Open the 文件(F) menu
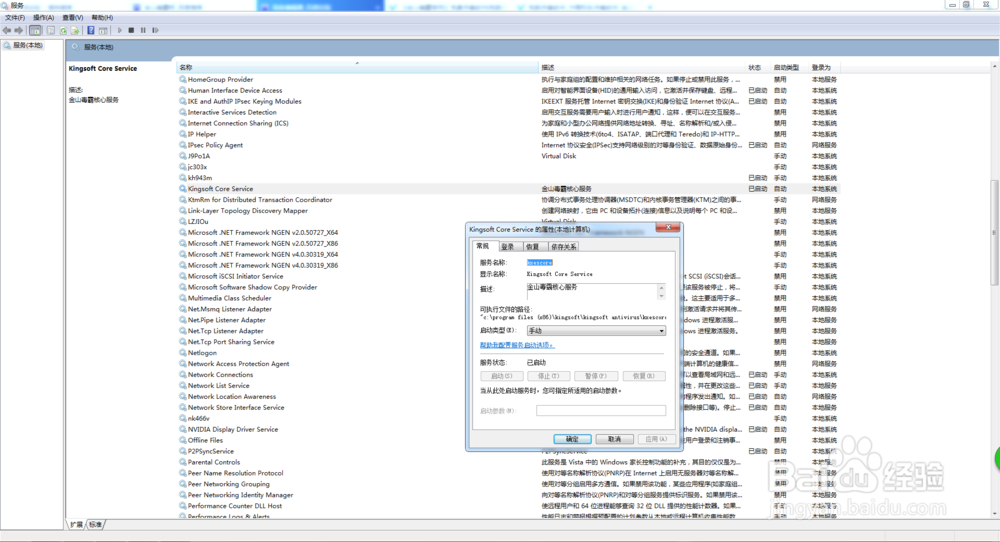The height and width of the screenshot is (542, 1000). coord(15,17)
